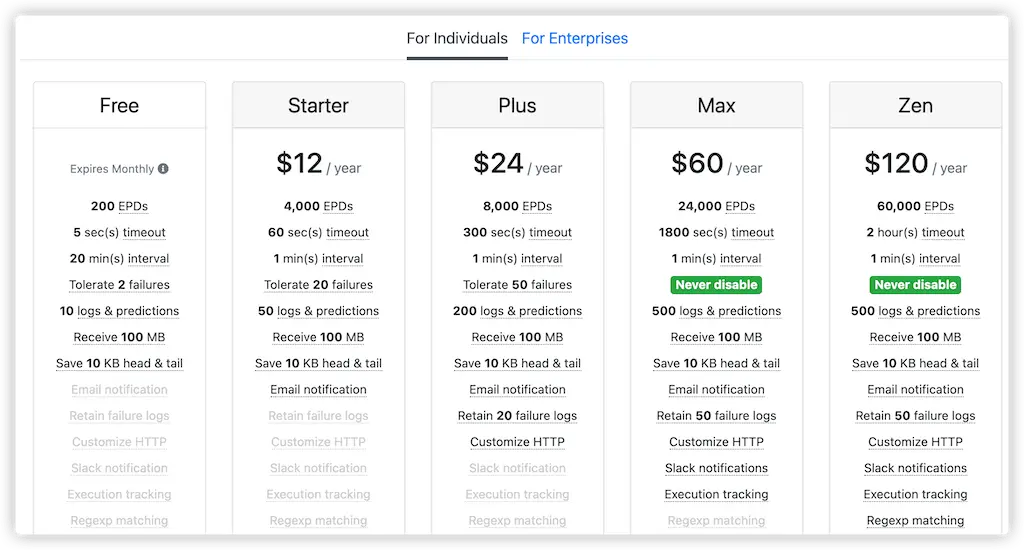Image resolution: width=1024 pixels, height=550 pixels.
Task: Click 60,000 EPDs in the Zen plan
Action: pos(916,206)
